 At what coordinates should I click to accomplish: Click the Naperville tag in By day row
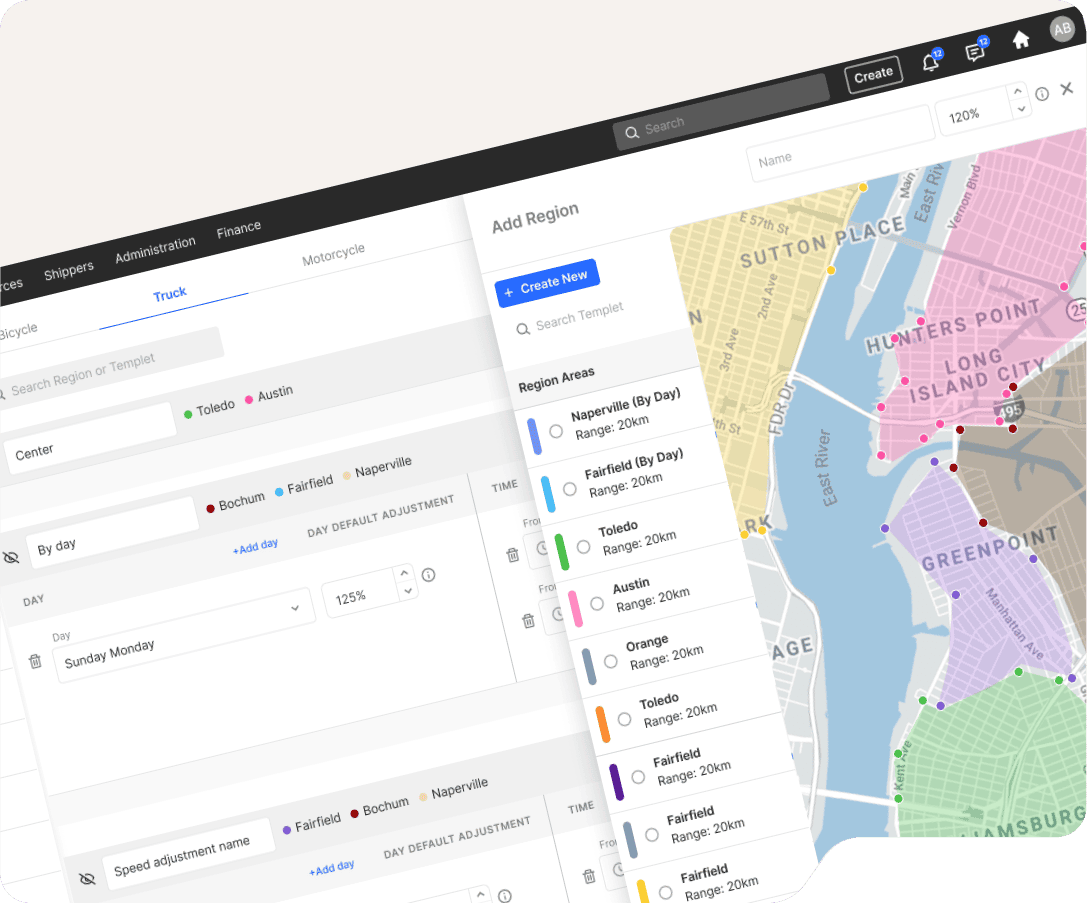(x=377, y=469)
